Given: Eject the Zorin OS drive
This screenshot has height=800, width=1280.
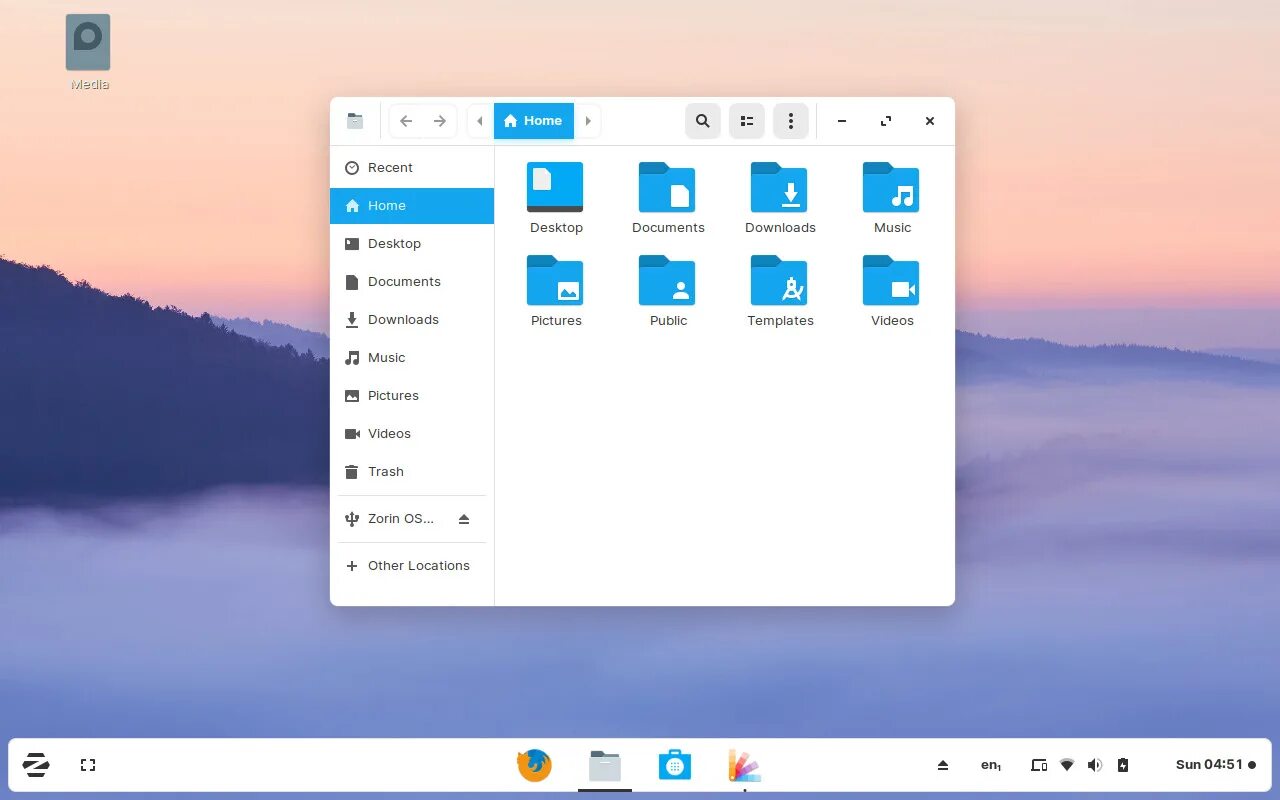Looking at the screenshot, I should [464, 519].
